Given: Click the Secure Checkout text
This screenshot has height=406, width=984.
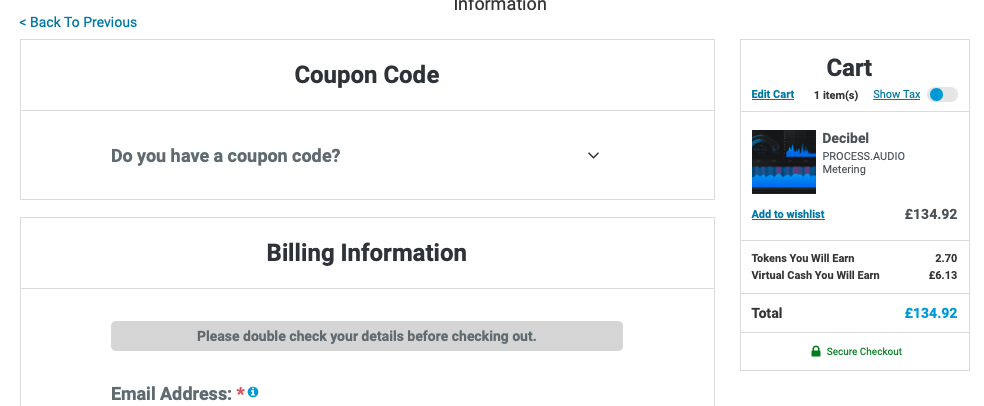Looking at the screenshot, I should click(864, 351).
